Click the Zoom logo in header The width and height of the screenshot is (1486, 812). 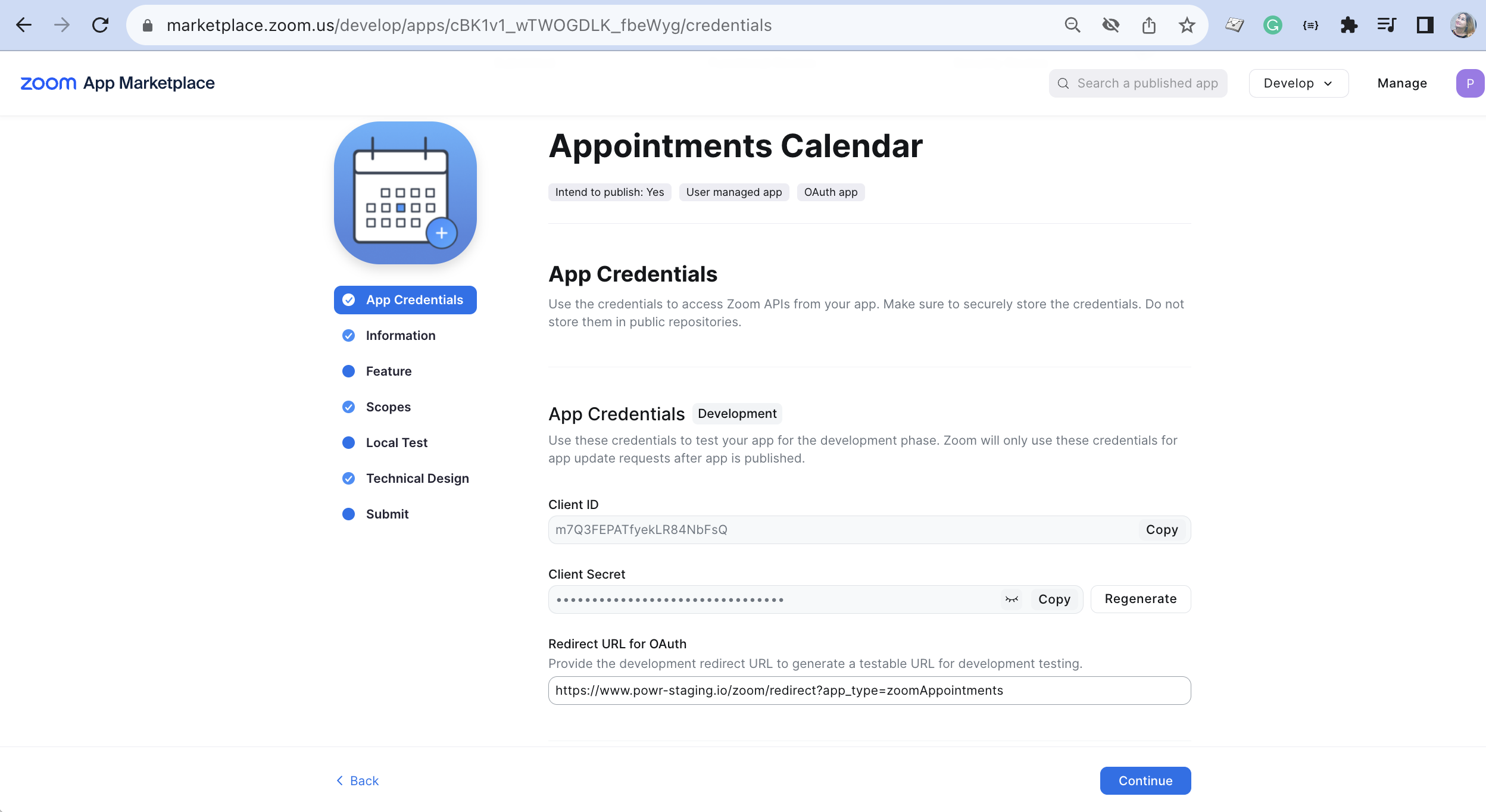[x=48, y=83]
